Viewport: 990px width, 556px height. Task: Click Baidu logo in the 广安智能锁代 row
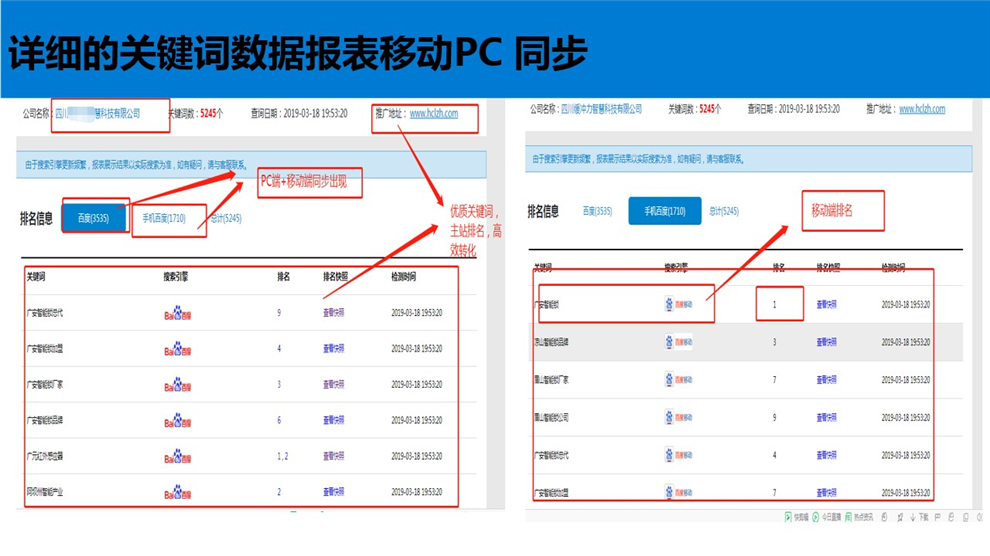tap(178, 313)
